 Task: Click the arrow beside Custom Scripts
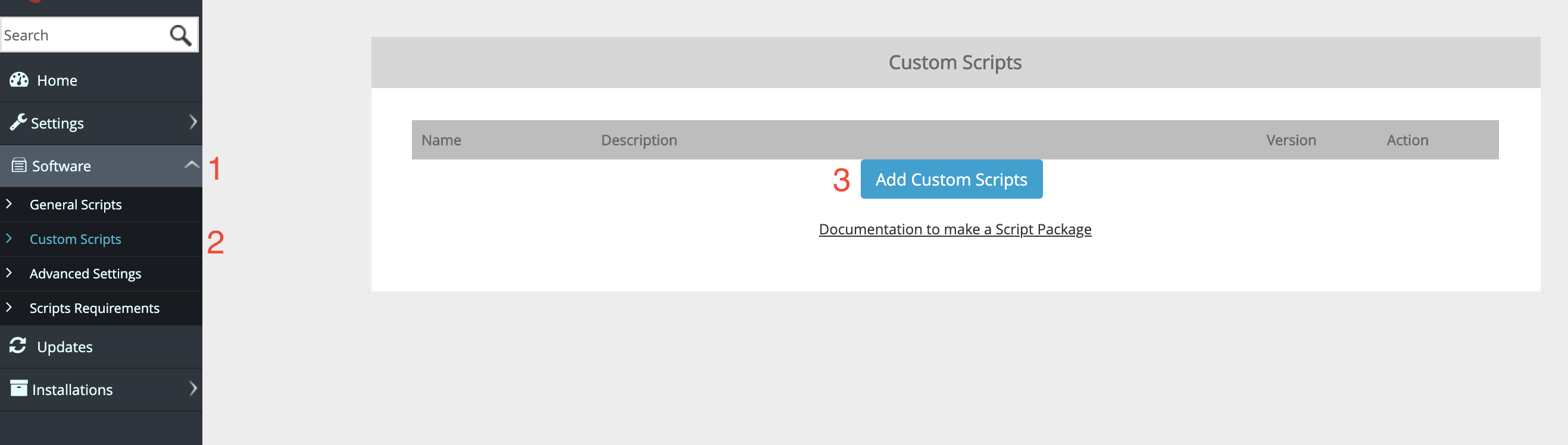coord(8,239)
